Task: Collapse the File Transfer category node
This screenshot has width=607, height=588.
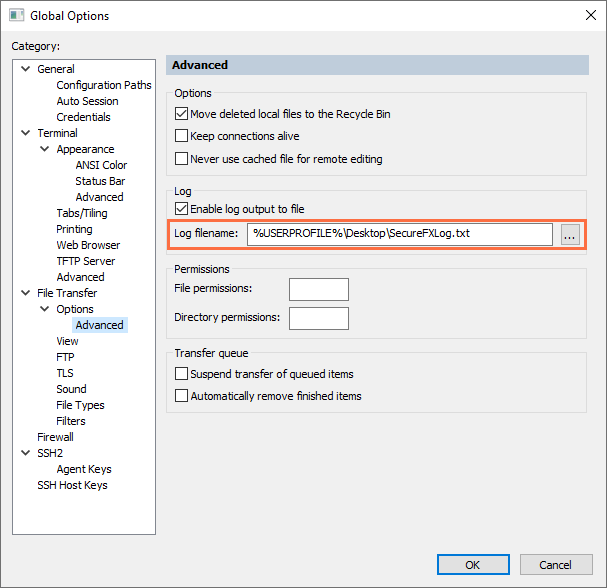Action: [x=26, y=293]
